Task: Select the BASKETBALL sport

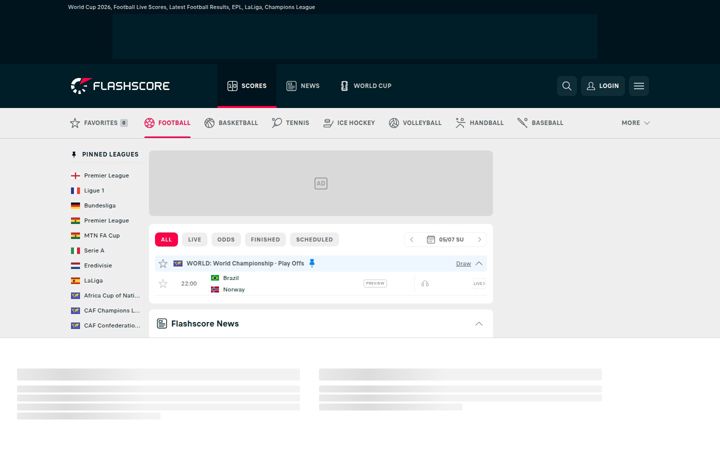Action: click(231, 123)
